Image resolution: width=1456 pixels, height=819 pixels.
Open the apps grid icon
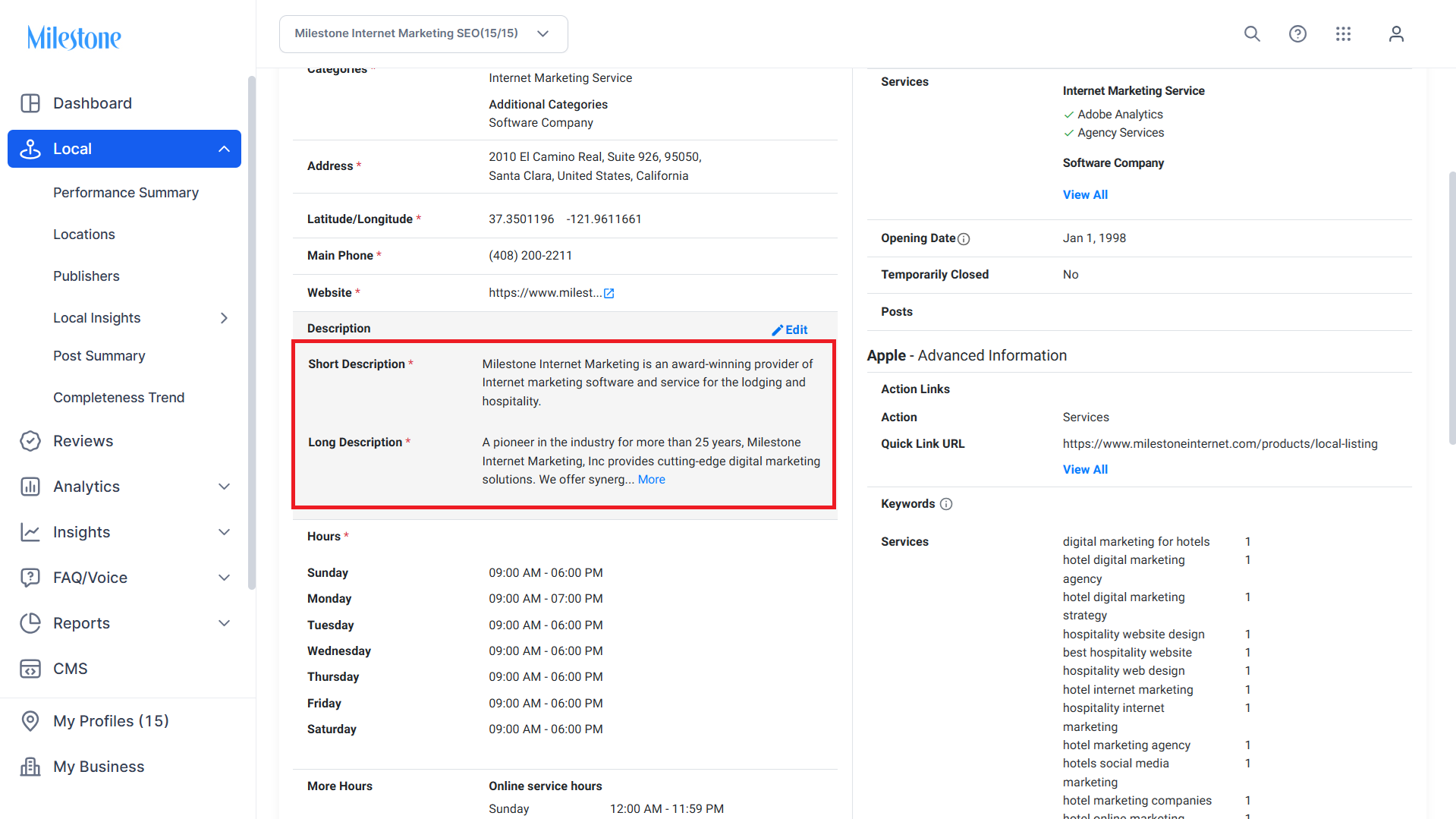click(x=1343, y=34)
